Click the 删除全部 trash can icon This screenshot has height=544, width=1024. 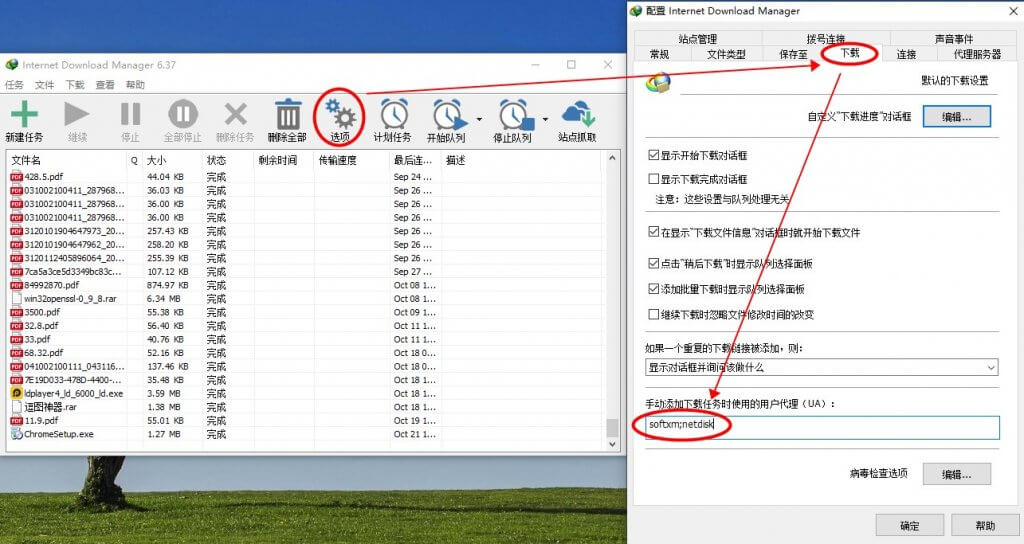click(287, 114)
